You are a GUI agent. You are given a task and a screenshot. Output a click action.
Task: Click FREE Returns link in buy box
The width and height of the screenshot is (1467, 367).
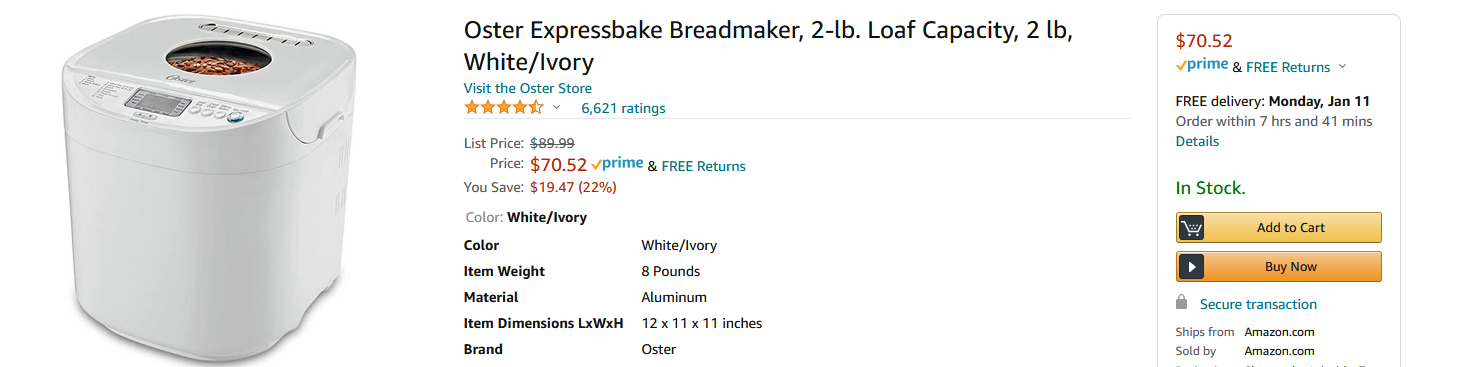click(1288, 67)
